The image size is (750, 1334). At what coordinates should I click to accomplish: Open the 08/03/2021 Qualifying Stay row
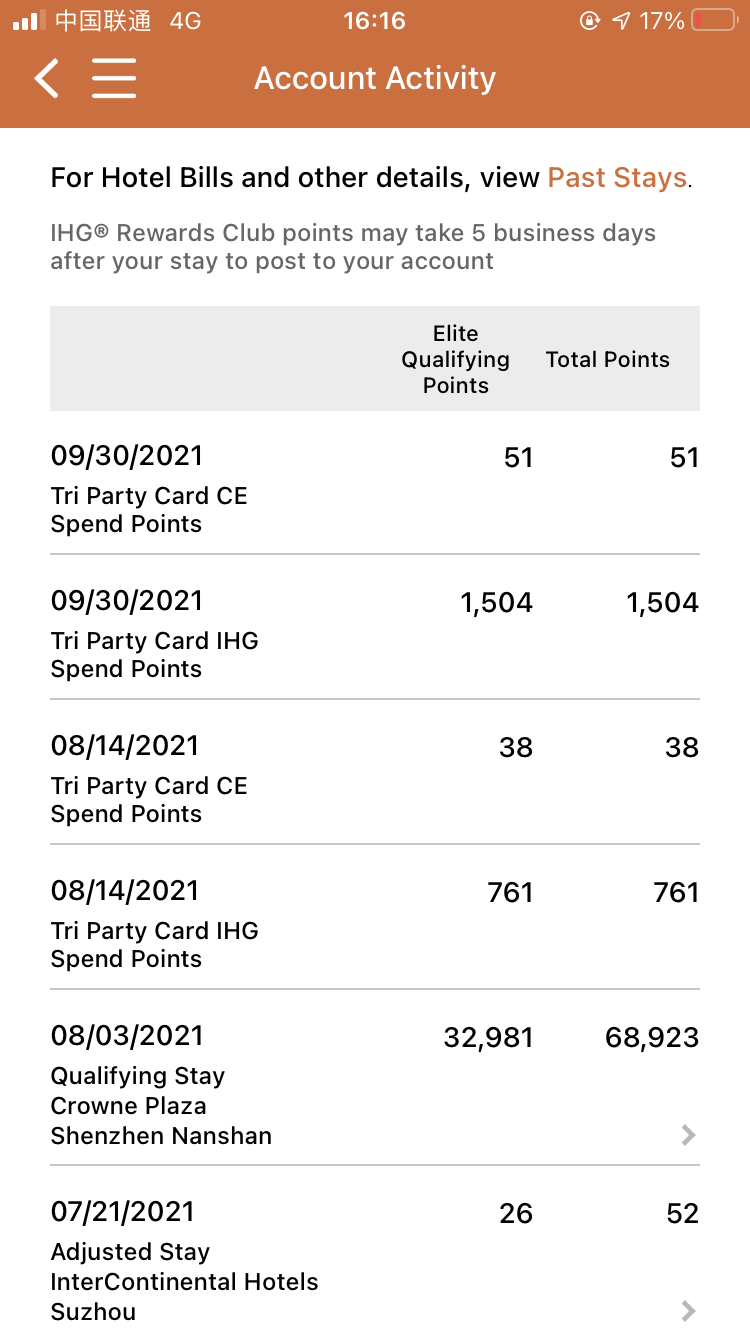(375, 1078)
